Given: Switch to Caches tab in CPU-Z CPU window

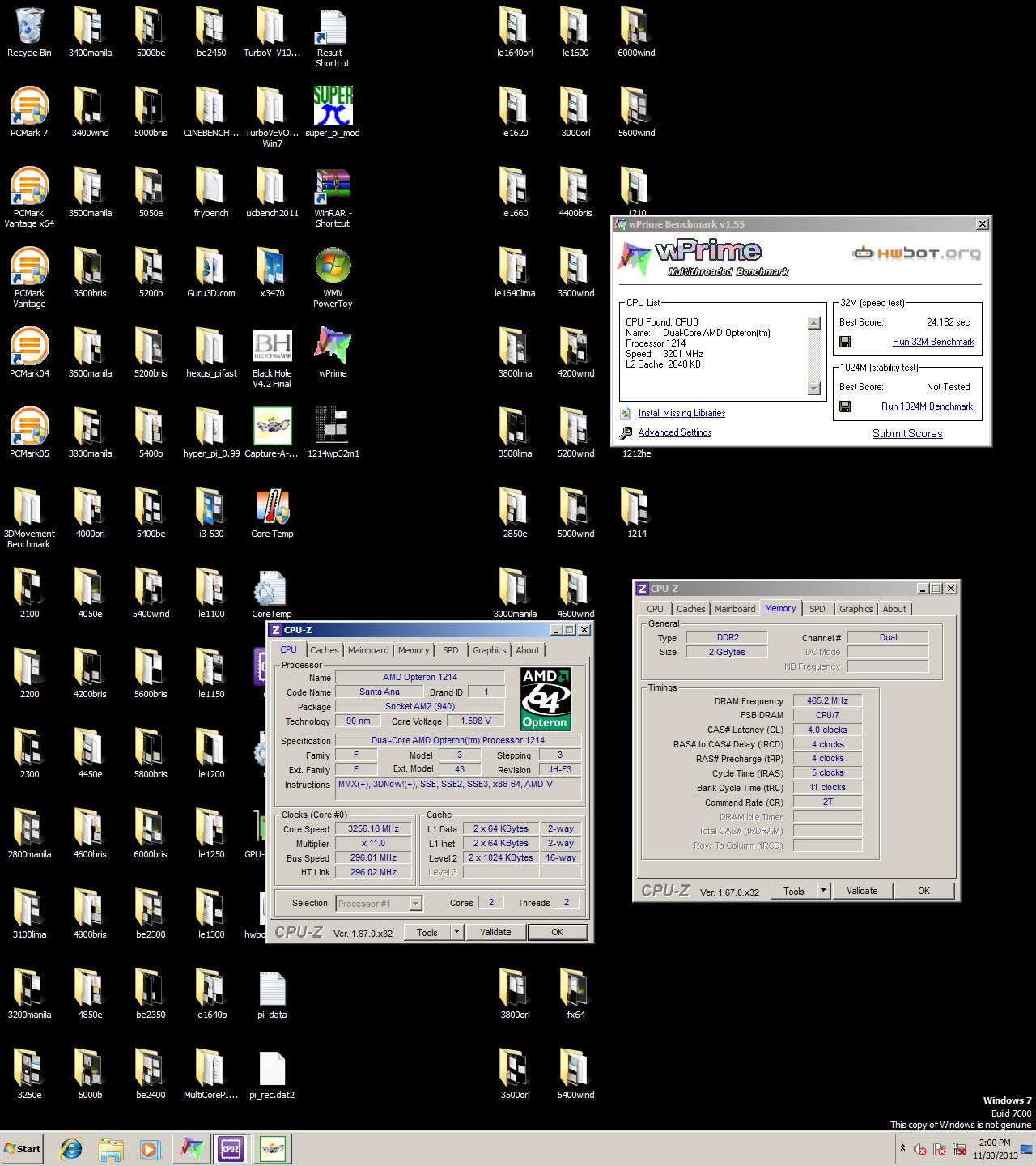Looking at the screenshot, I should pos(324,650).
